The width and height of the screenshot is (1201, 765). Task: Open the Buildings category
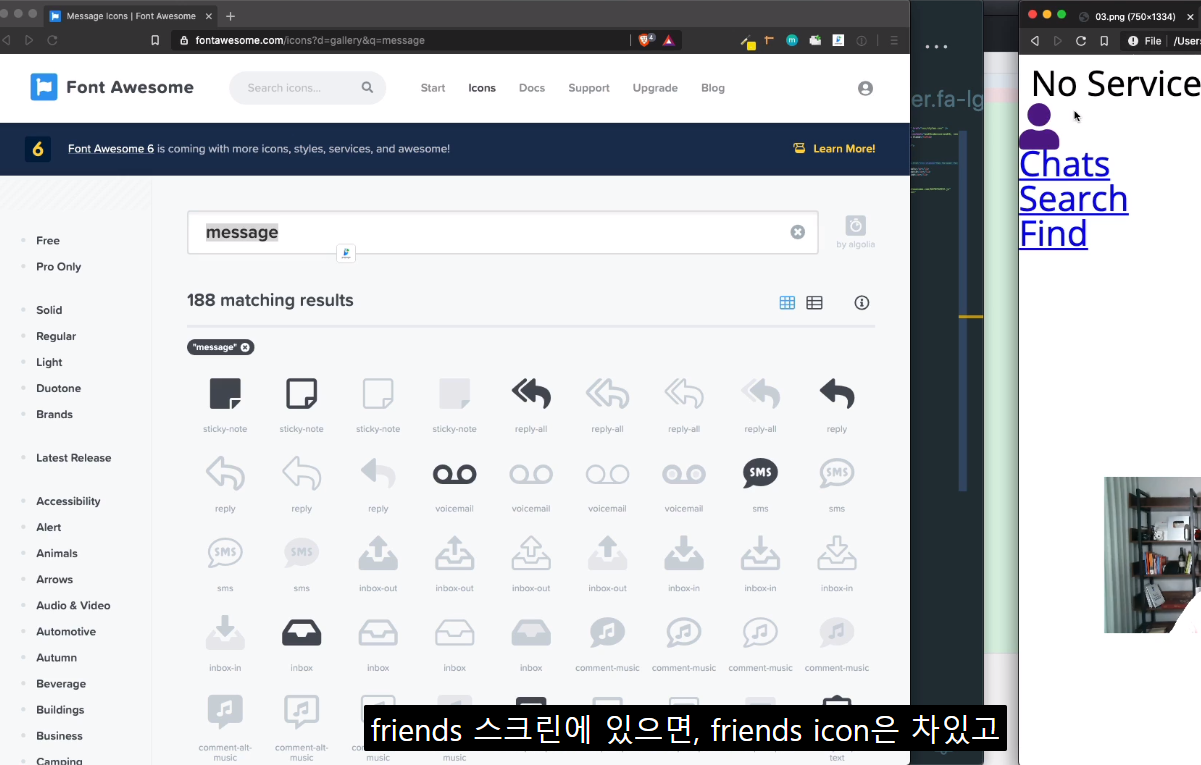click(x=60, y=710)
